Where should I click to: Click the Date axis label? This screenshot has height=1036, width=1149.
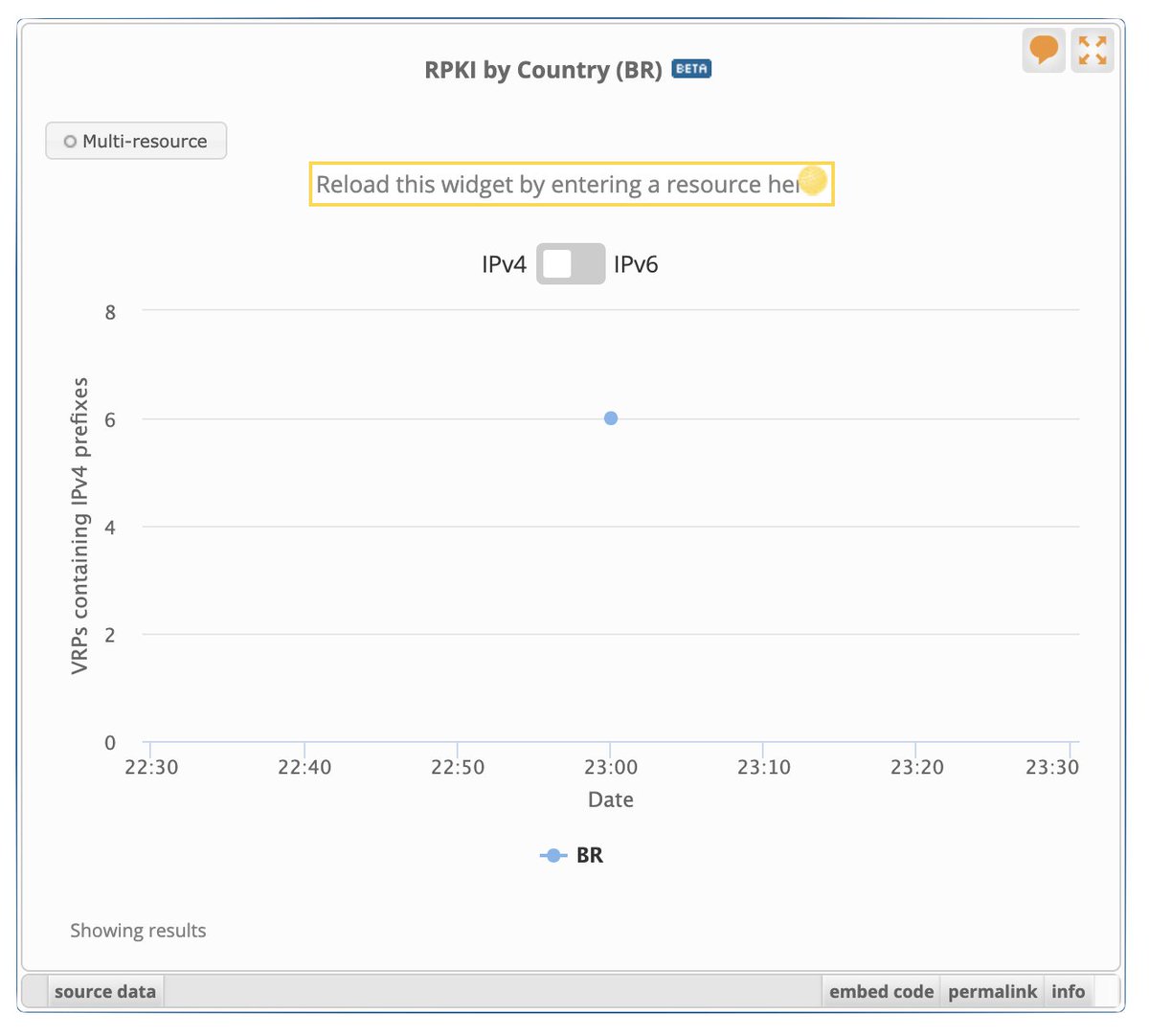pos(610,800)
